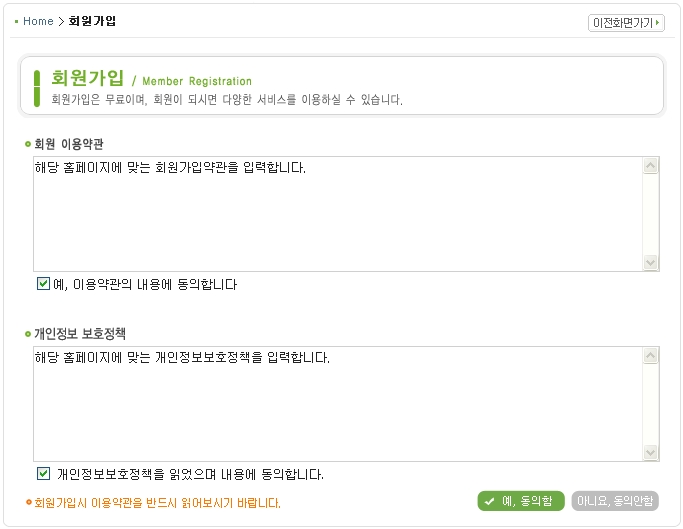The image size is (683, 529).
Task: Check the 이용약관 agreement checkbox
Action: (x=43, y=284)
